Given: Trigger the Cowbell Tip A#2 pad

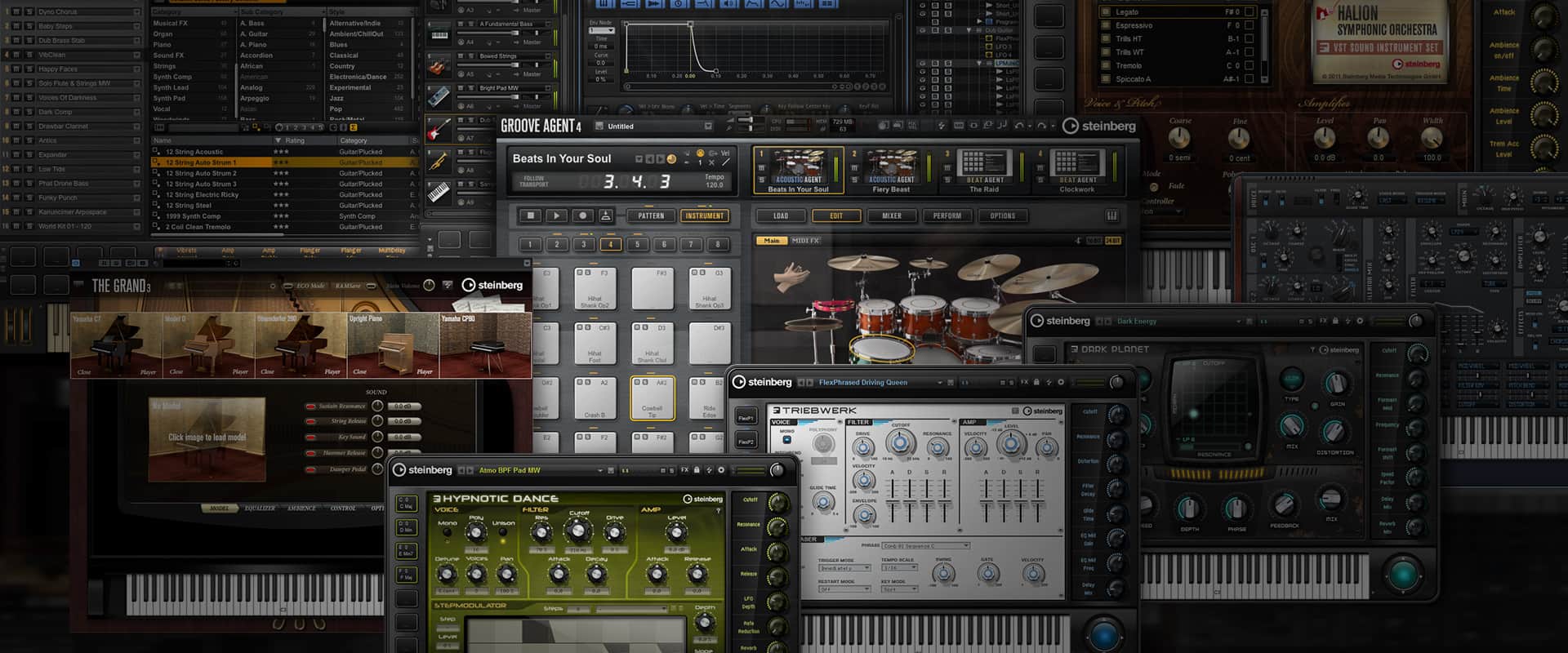Looking at the screenshot, I should point(652,398).
